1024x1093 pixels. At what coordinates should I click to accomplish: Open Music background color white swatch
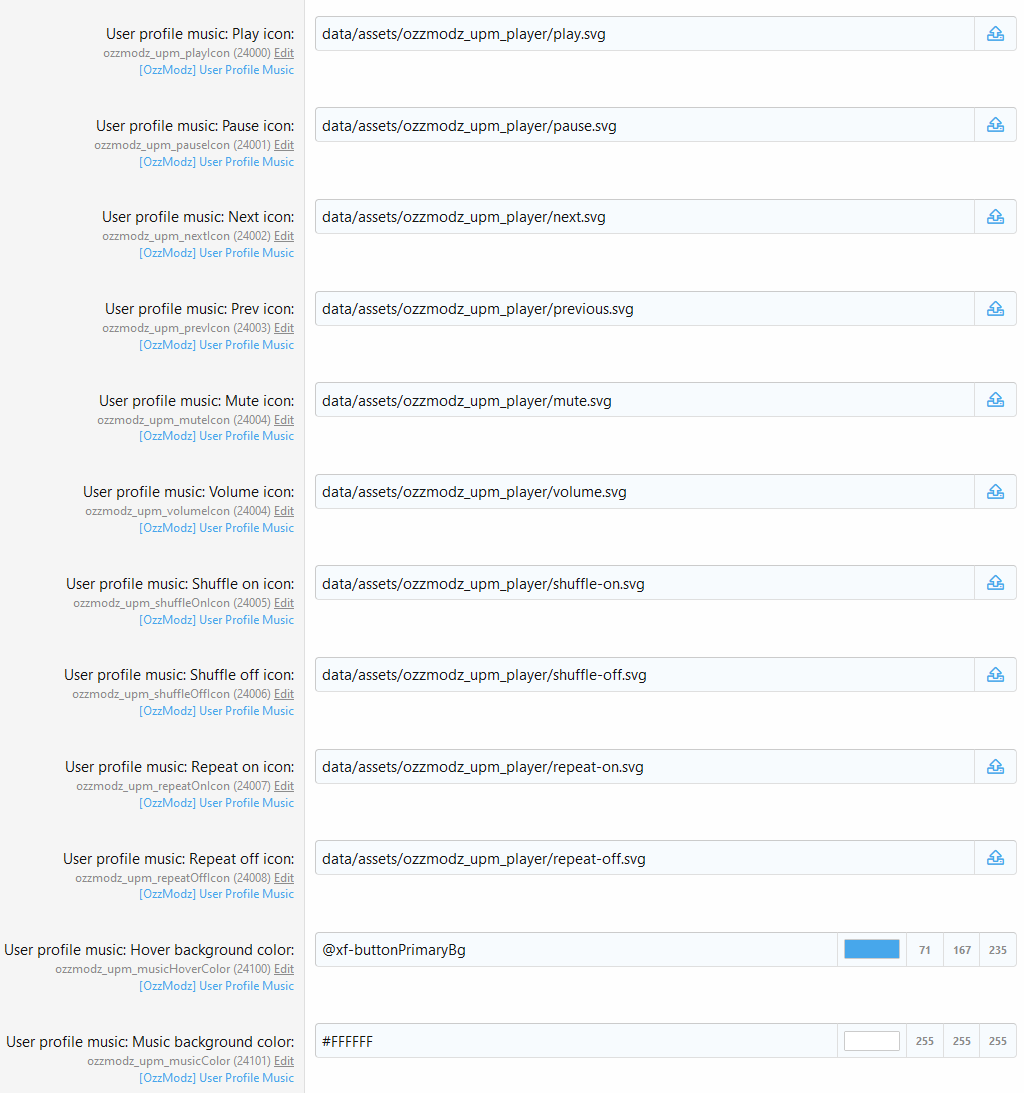tap(871, 1041)
